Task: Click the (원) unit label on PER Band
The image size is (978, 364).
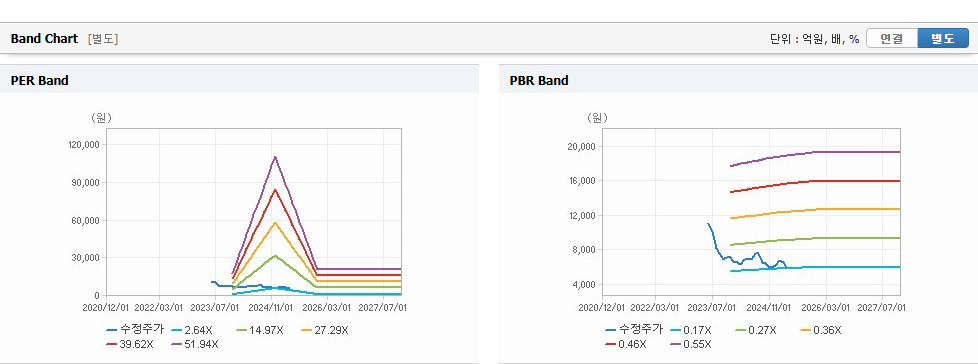Action: (x=101, y=118)
